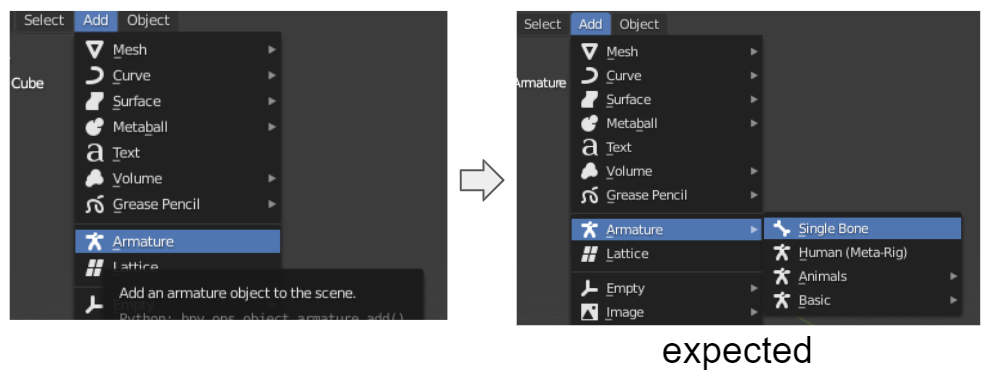The image size is (991, 376).
Task: Expand the Empty submenu arrow in right menu
Action: pyautogui.click(x=754, y=288)
